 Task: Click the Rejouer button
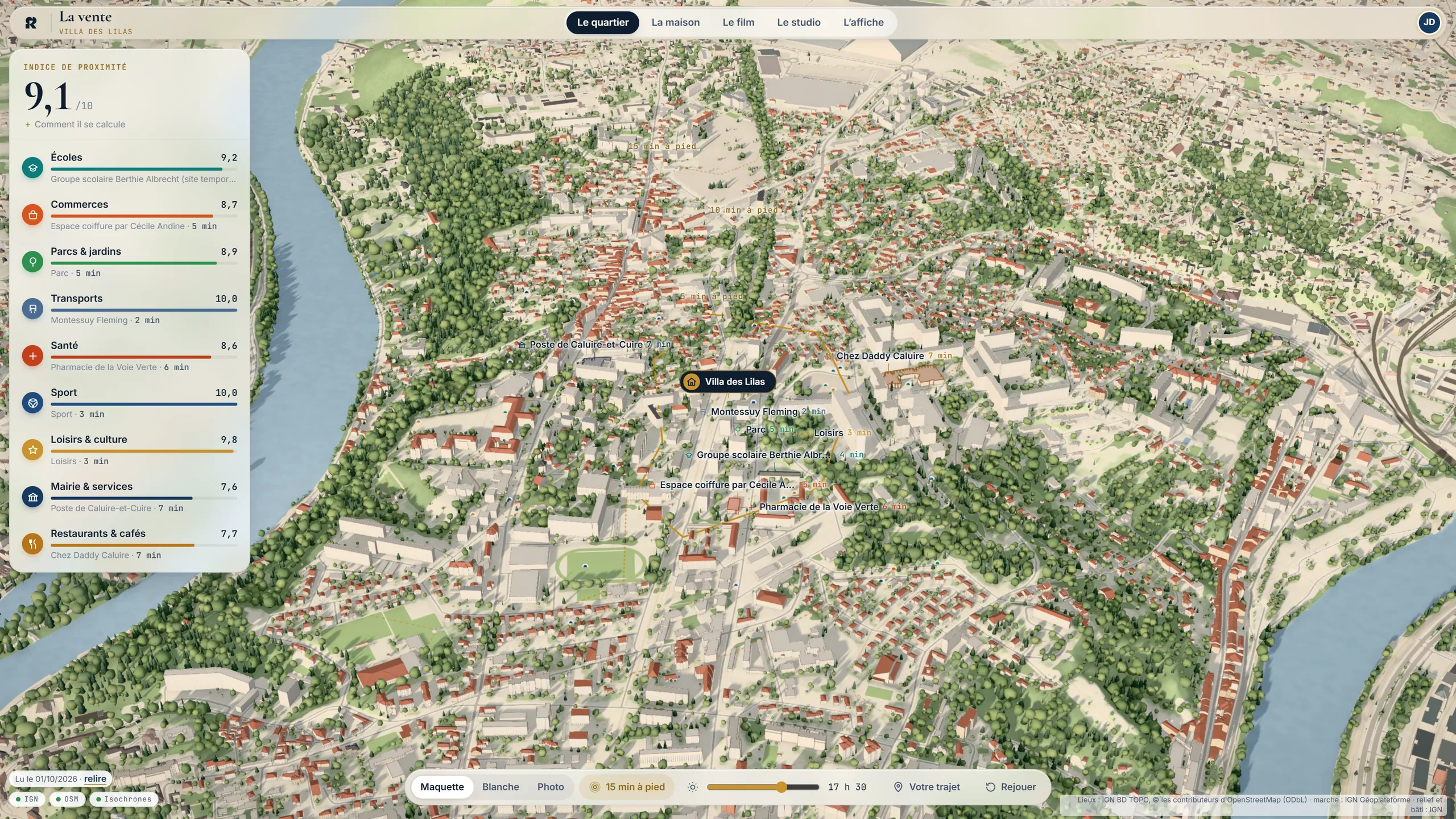[x=1011, y=787]
